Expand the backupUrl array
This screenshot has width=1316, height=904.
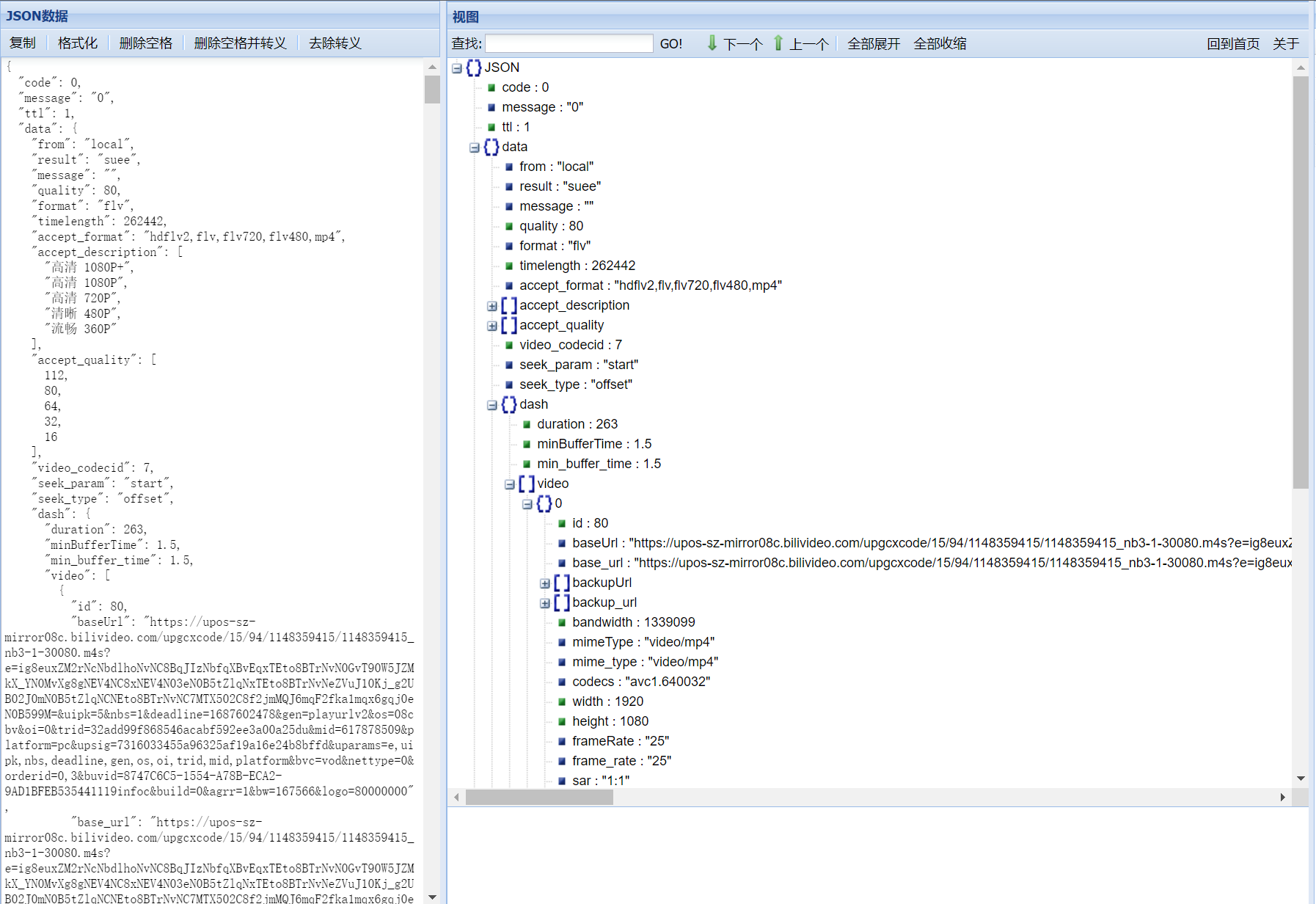coord(545,583)
